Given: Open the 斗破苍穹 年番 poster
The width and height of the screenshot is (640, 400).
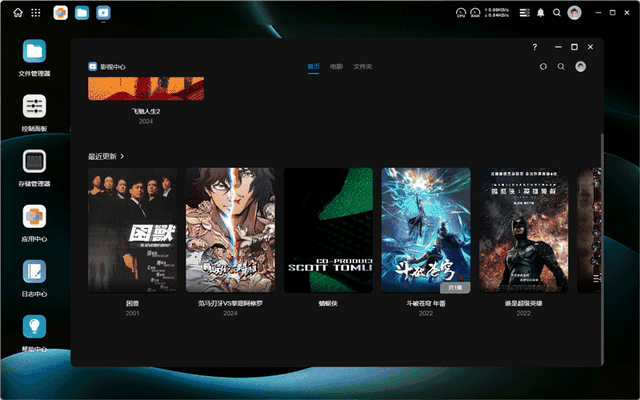Looking at the screenshot, I should click(426, 230).
